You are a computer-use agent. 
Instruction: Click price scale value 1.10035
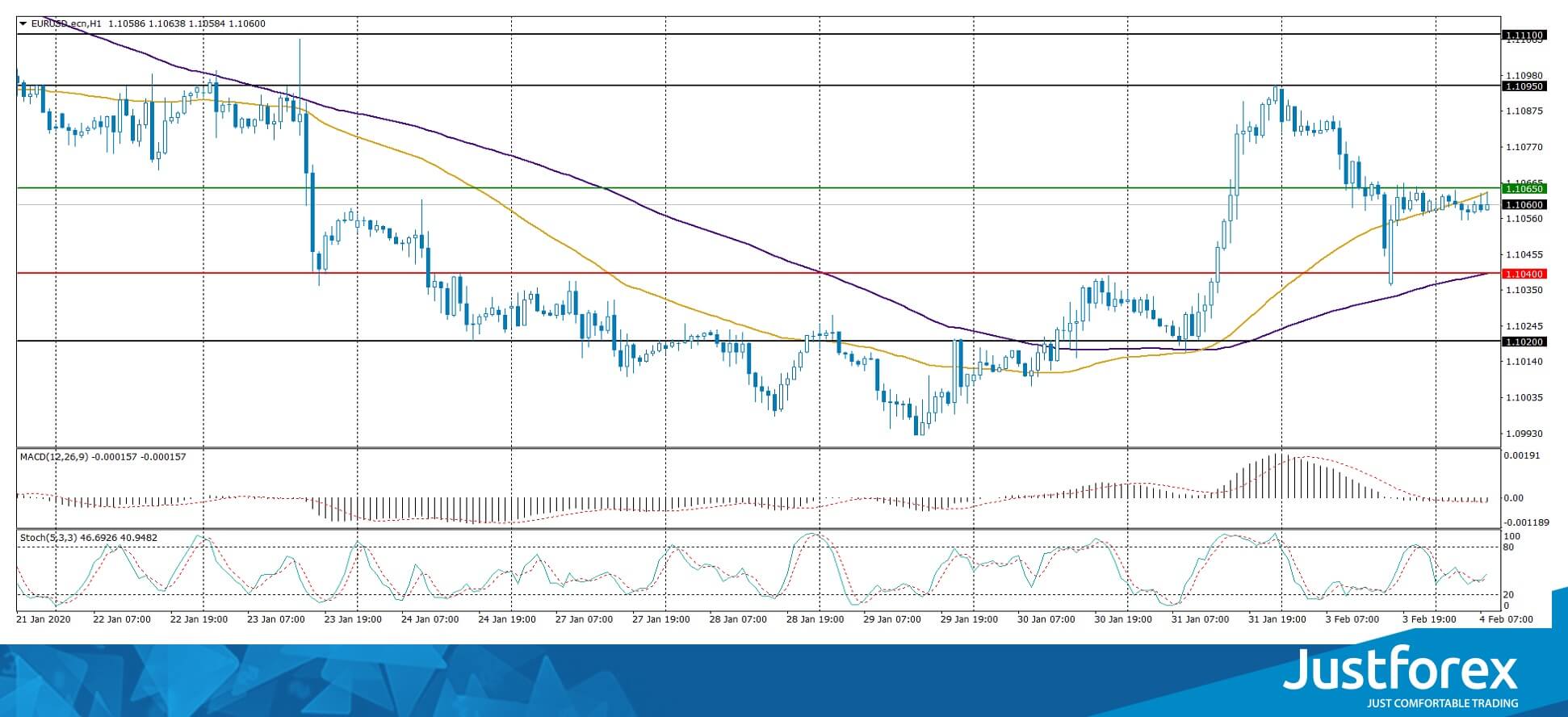pos(1524,397)
